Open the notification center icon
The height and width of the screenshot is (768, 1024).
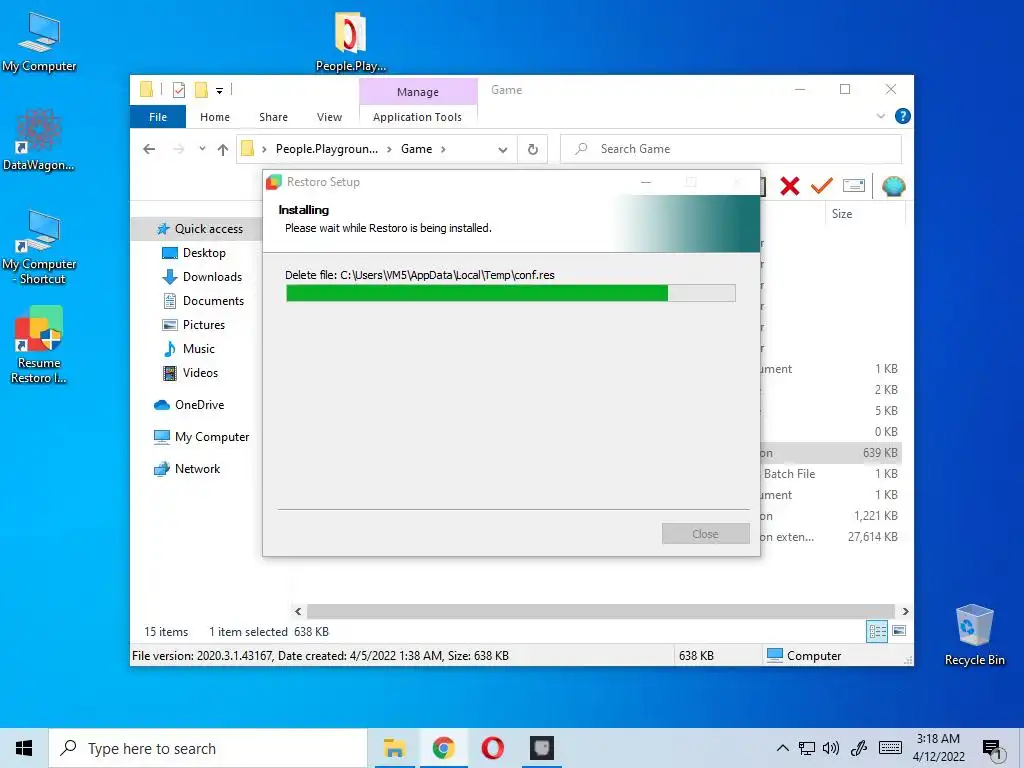[992, 749]
